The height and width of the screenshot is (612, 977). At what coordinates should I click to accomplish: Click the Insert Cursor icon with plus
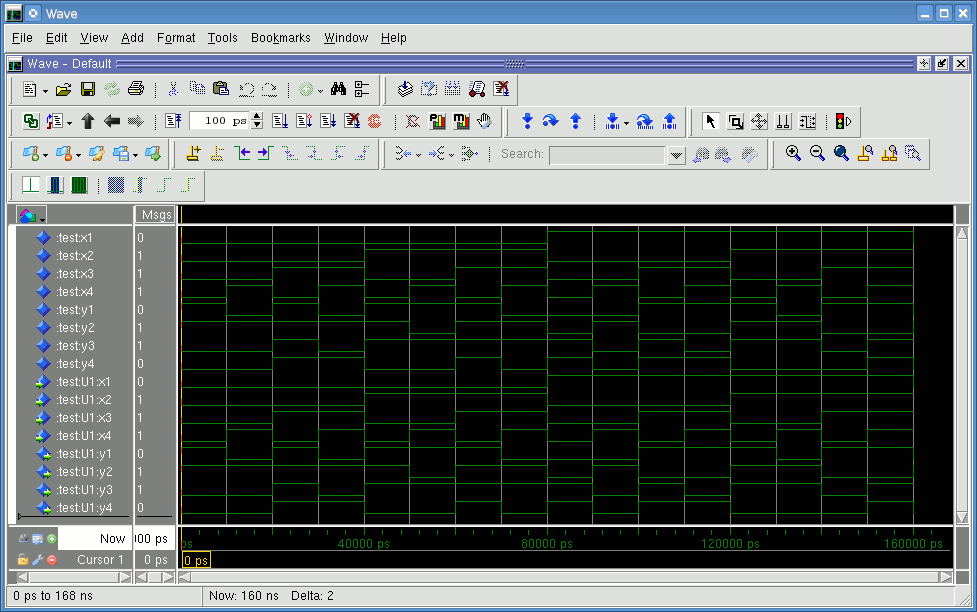[194, 153]
